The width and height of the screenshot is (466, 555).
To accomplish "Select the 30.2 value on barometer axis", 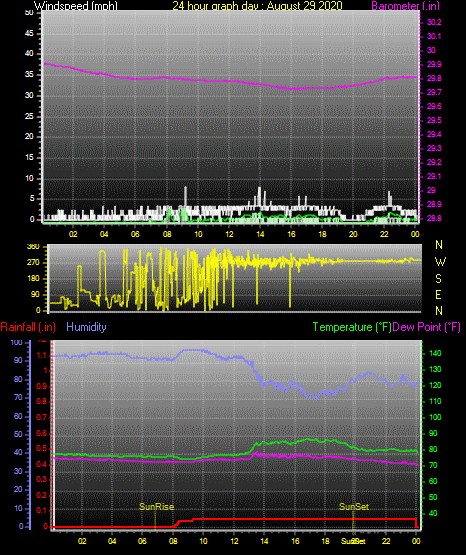I will pos(434,22).
